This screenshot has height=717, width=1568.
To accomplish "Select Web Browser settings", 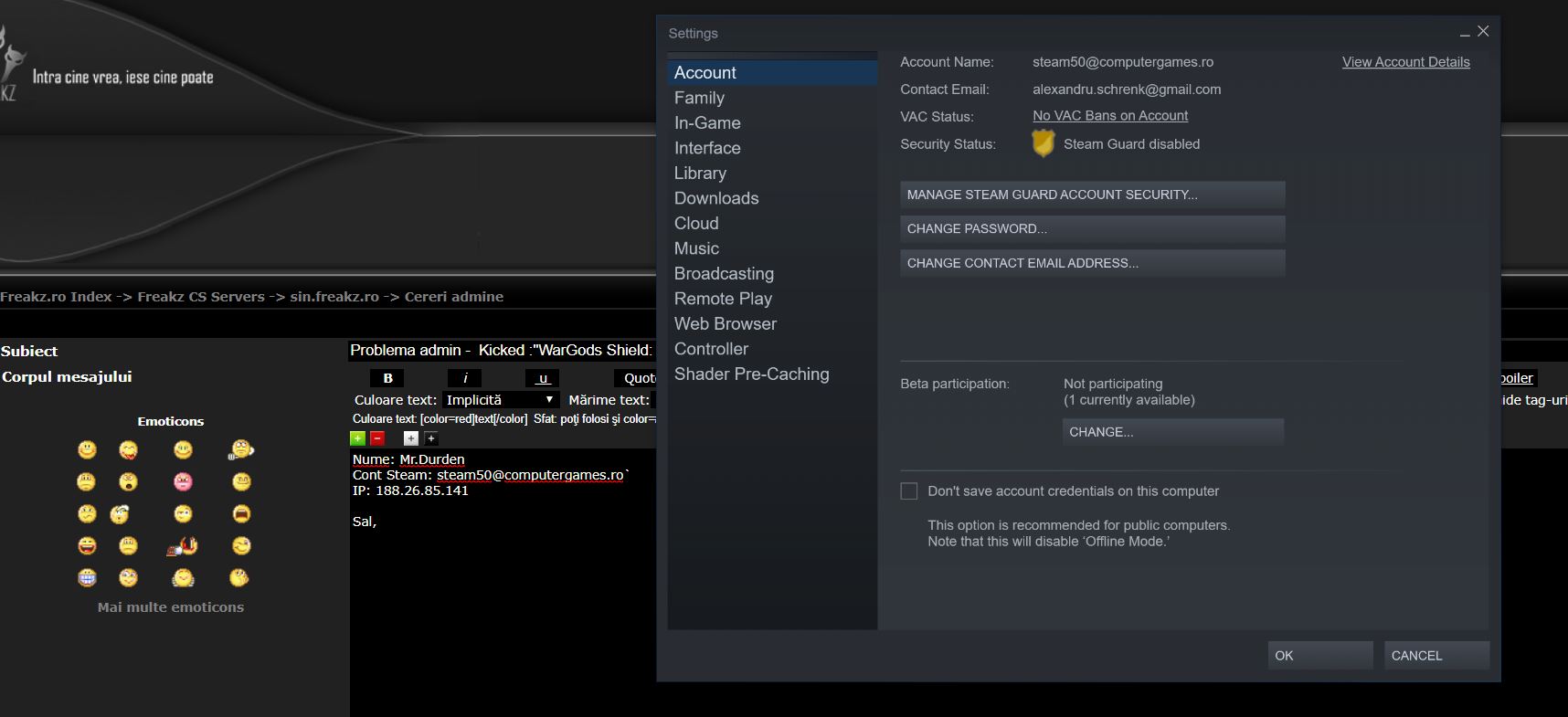I will pyautogui.click(x=772, y=324).
